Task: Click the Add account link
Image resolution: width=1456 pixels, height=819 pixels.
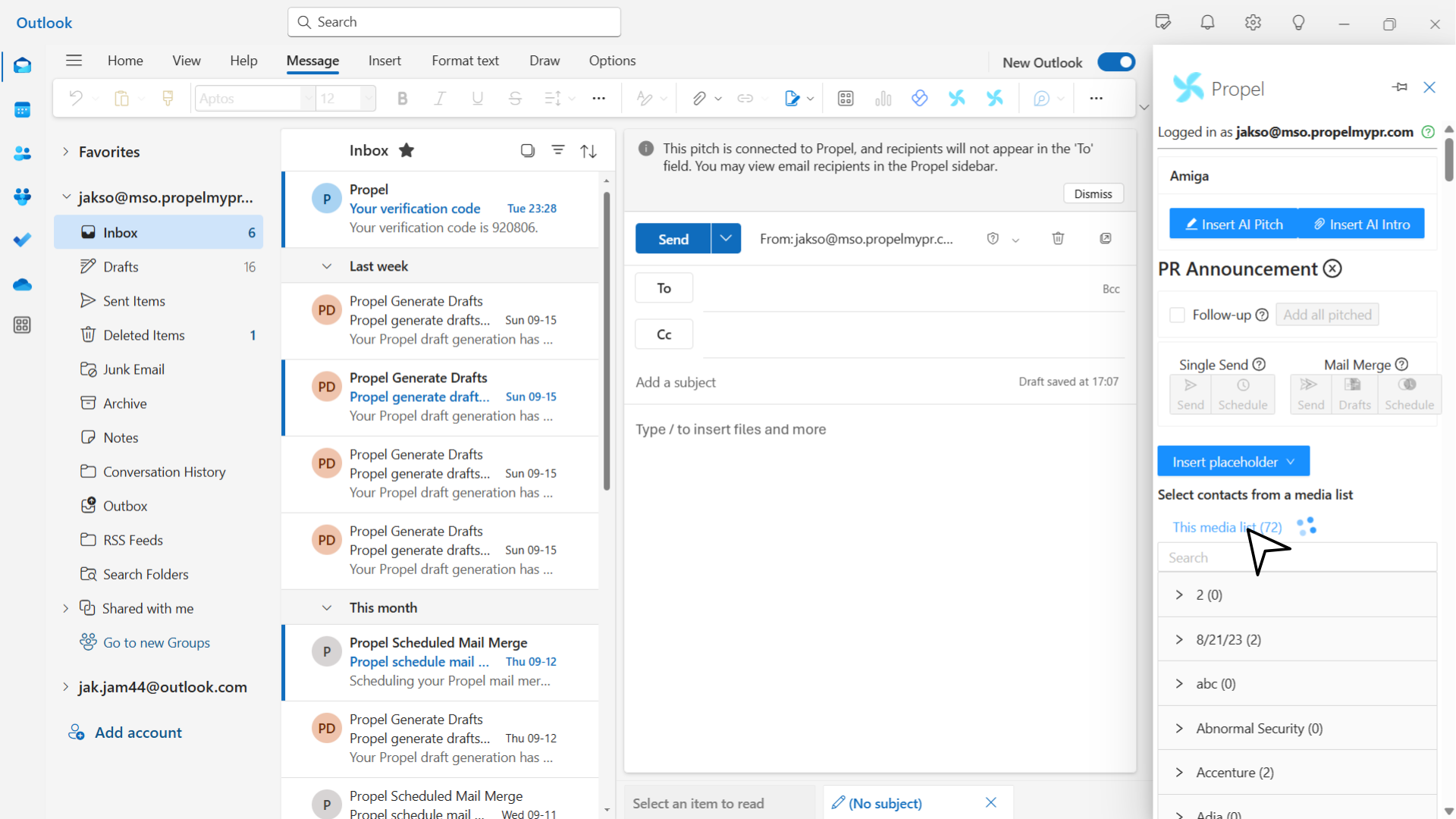Action: [138, 733]
